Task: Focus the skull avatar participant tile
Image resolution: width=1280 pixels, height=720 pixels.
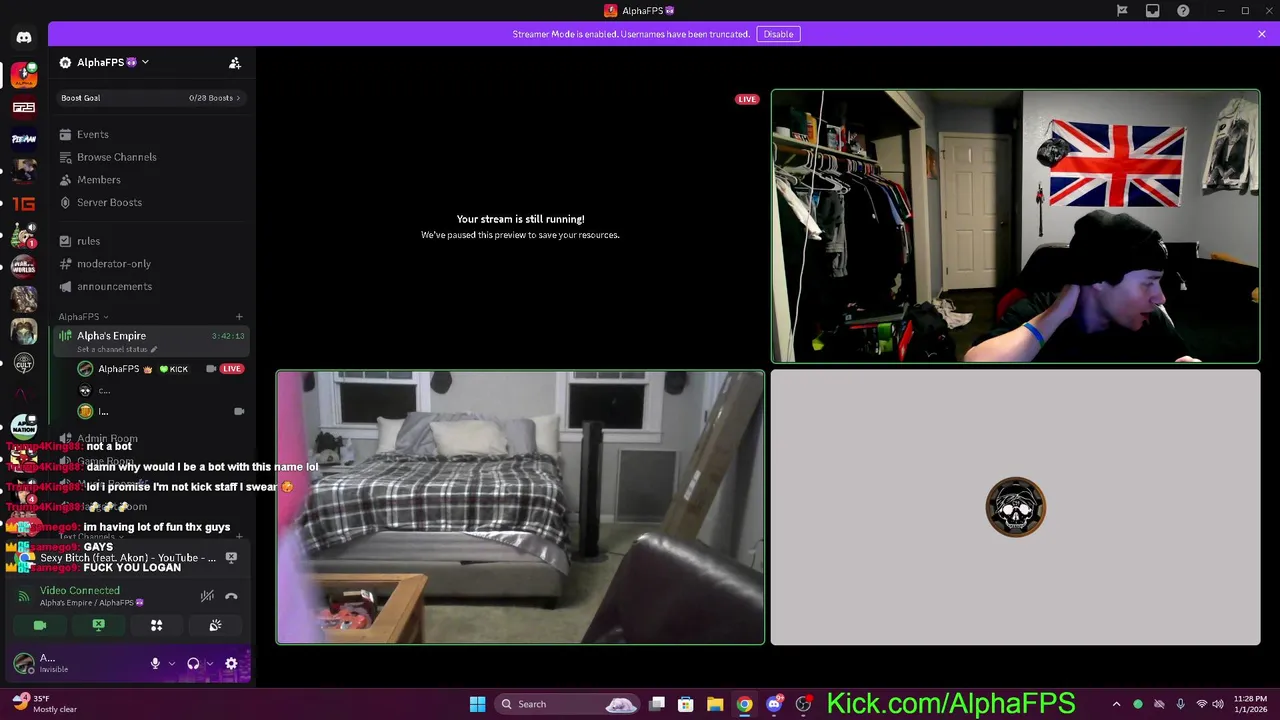Action: (x=1016, y=508)
